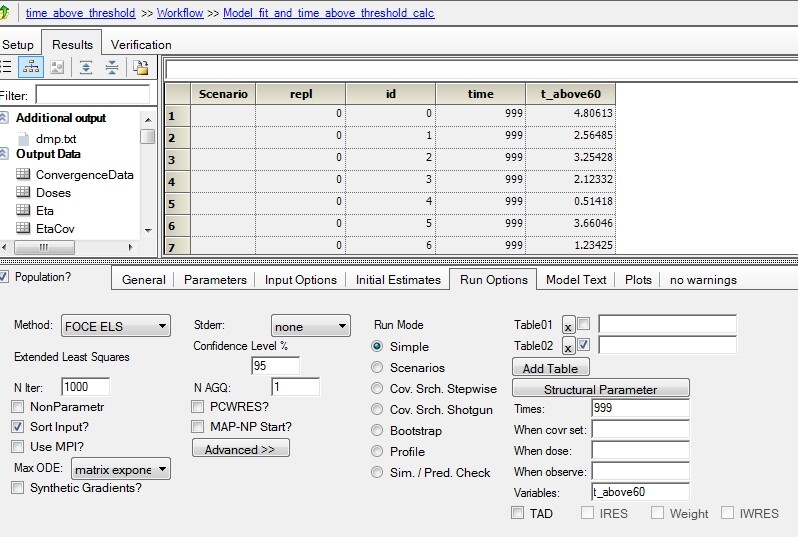798x537 pixels.
Task: Open the Max ODE matrix exponent dropdown
Action: 121,469
